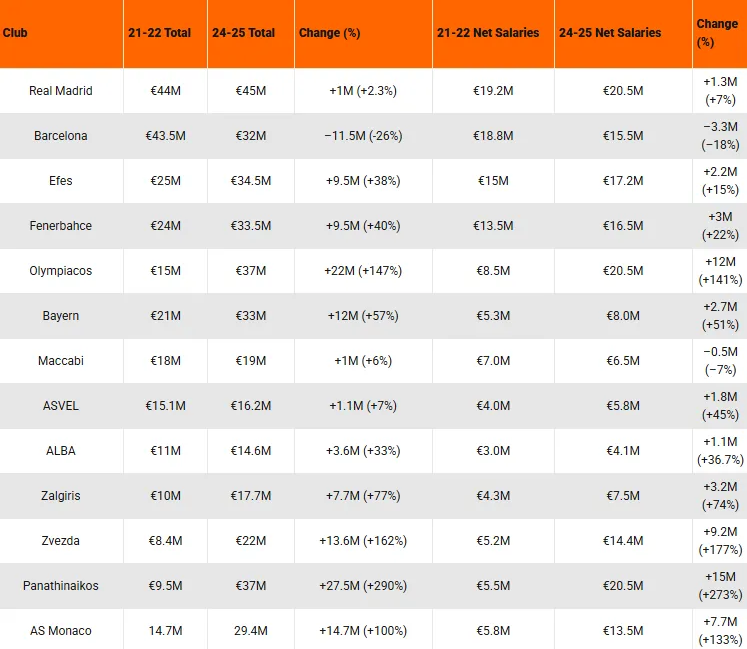The width and height of the screenshot is (747, 649).
Task: Click the AS Monaco club cell
Action: (61, 631)
